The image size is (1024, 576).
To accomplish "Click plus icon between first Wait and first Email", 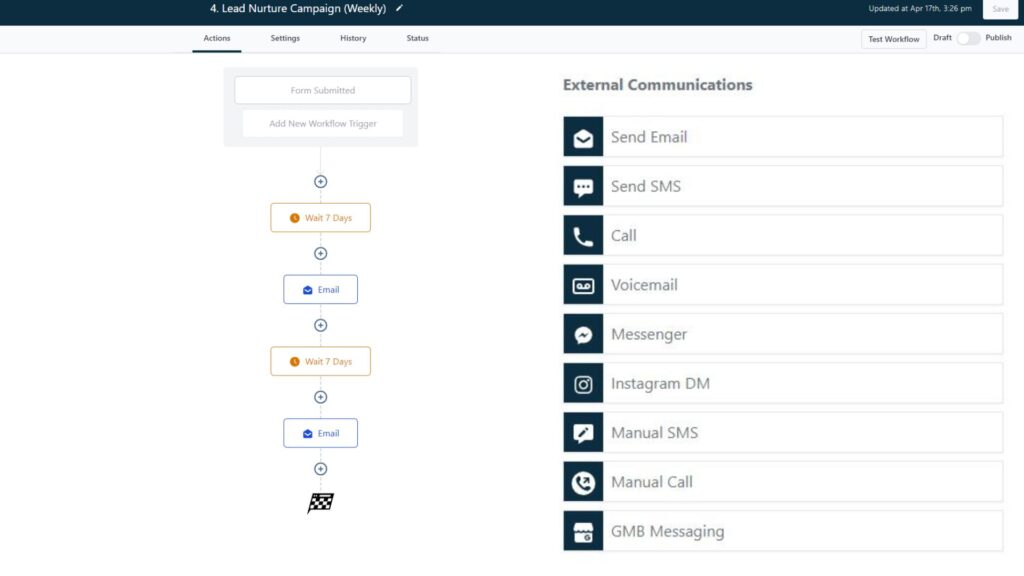I will pyautogui.click(x=321, y=253).
